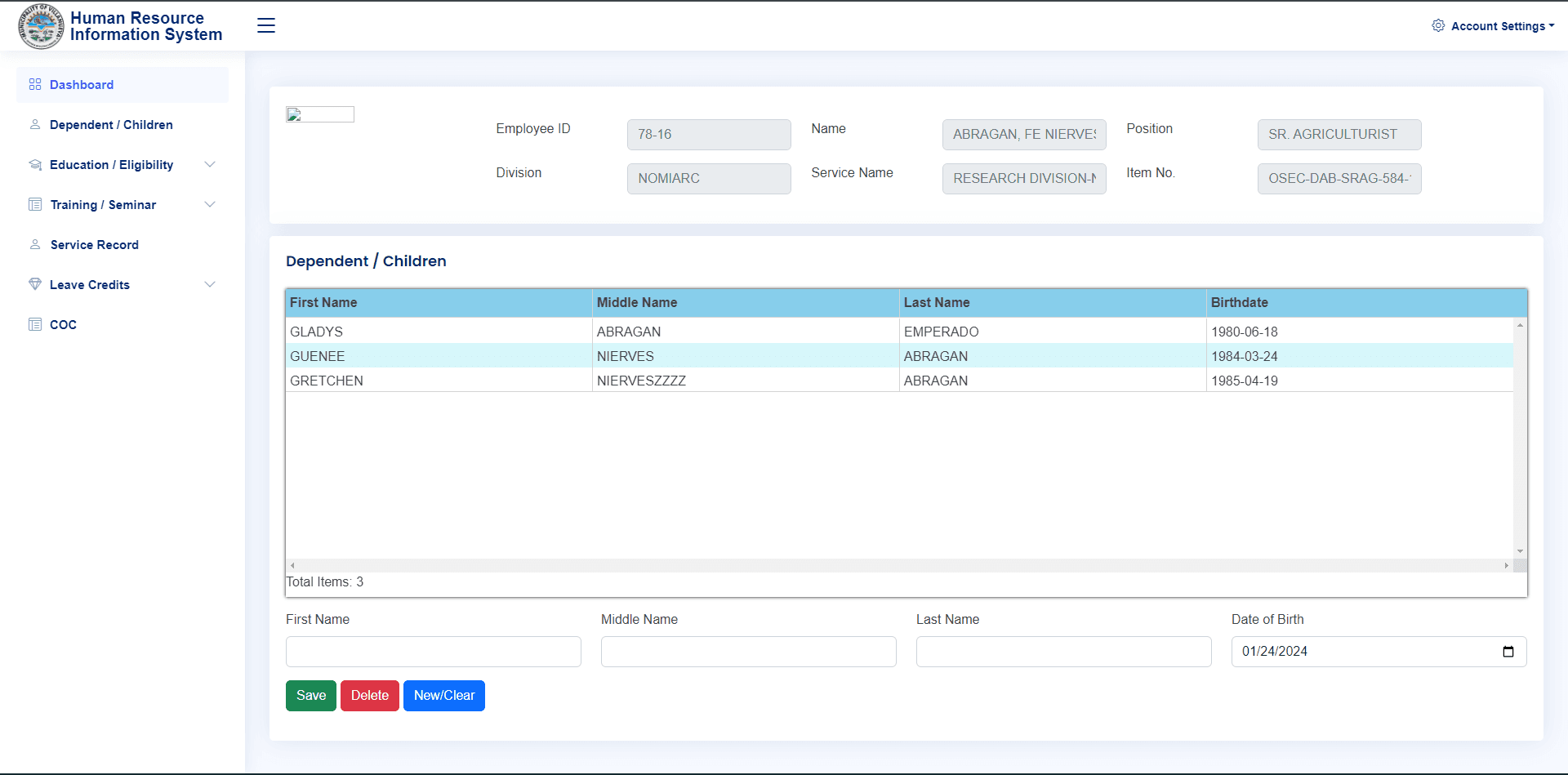Click the NIERVES middle name cell

(746, 356)
